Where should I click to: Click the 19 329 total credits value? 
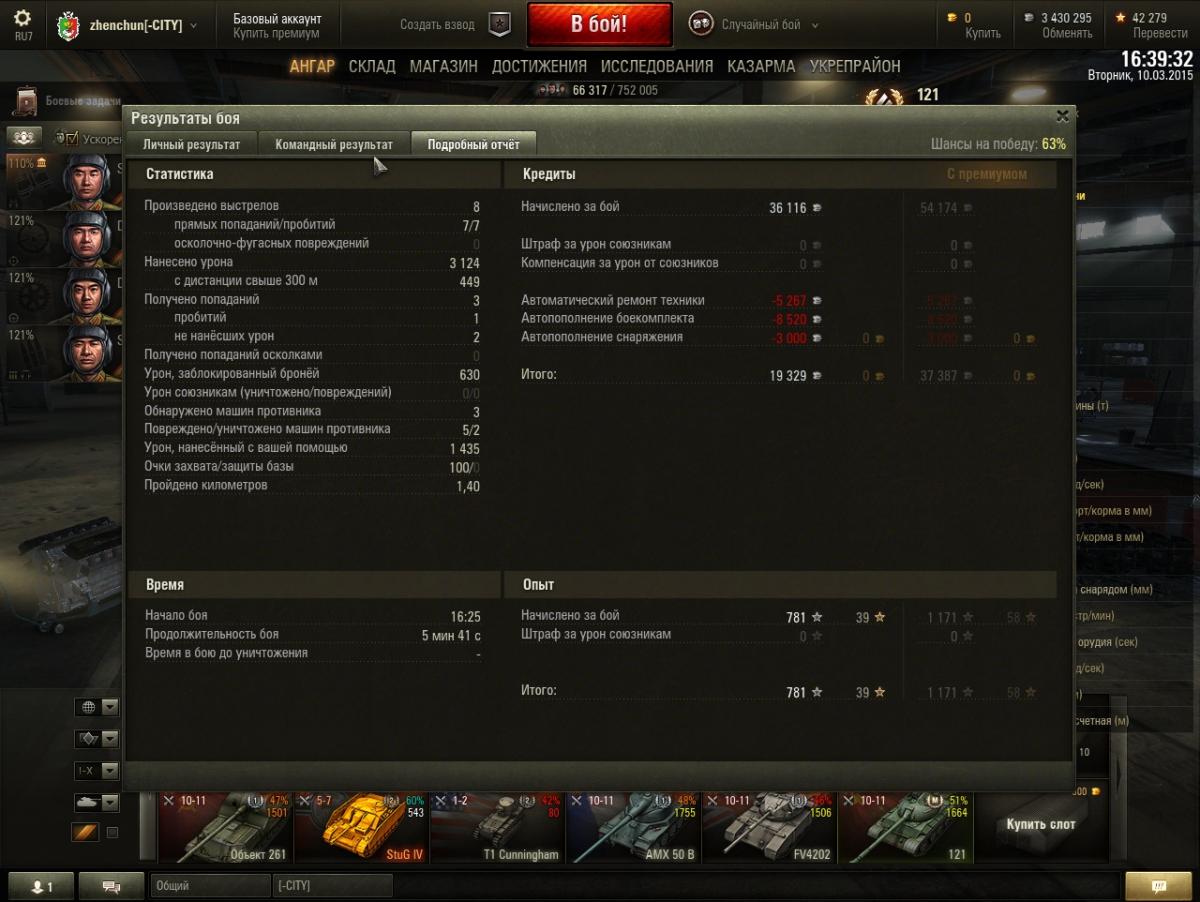tap(788, 376)
